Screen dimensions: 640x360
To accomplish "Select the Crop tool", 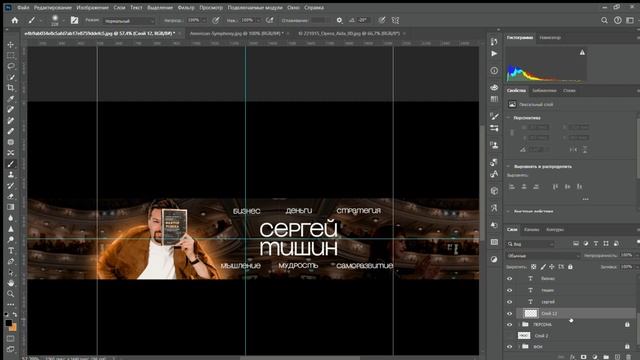I will click(11, 88).
